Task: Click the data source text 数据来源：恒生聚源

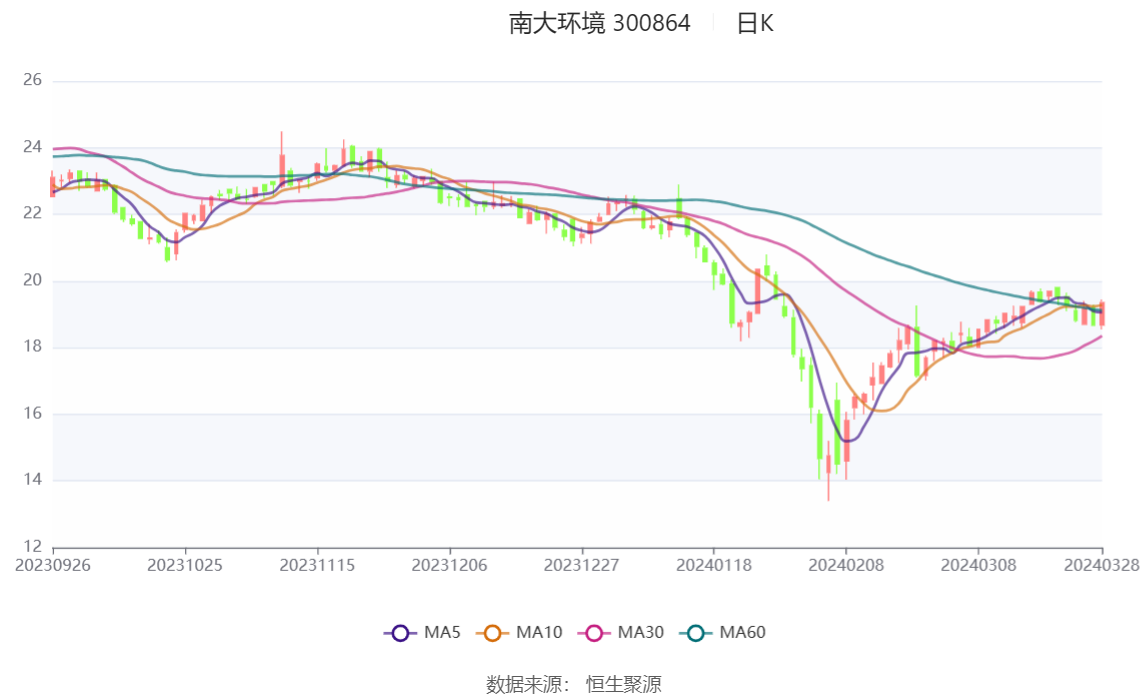Action: tap(574, 685)
